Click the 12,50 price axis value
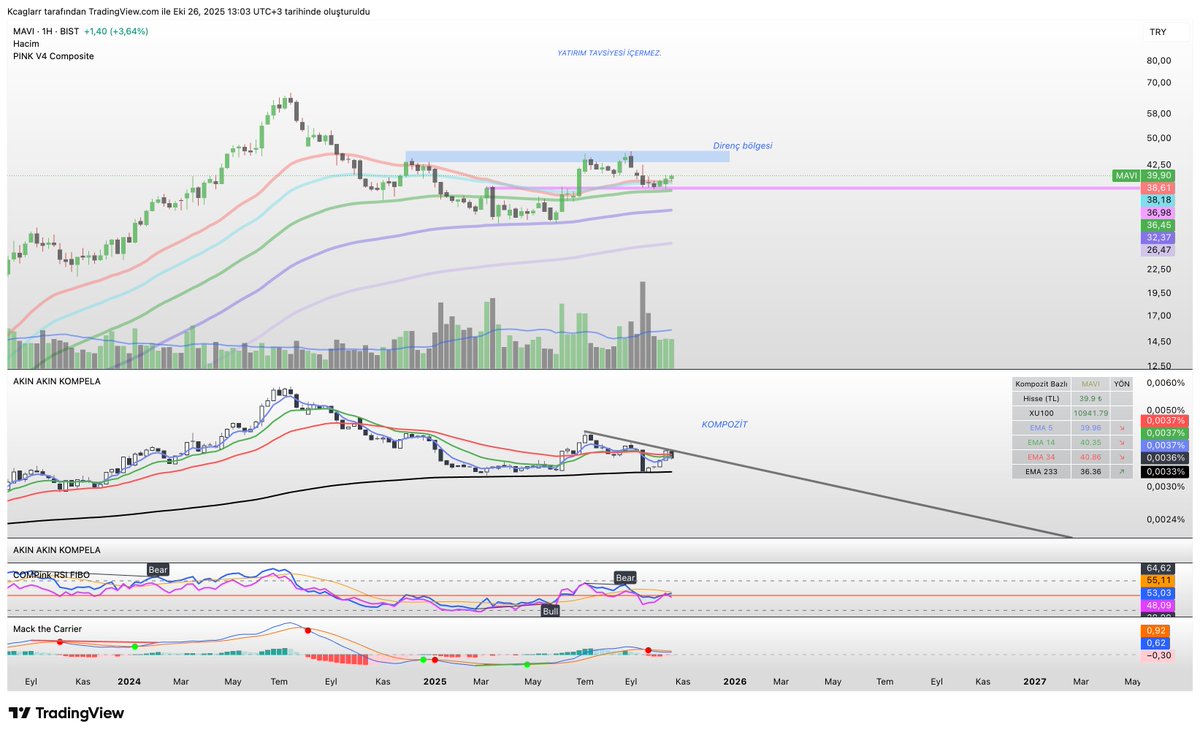The height and width of the screenshot is (735, 1200). [1158, 366]
